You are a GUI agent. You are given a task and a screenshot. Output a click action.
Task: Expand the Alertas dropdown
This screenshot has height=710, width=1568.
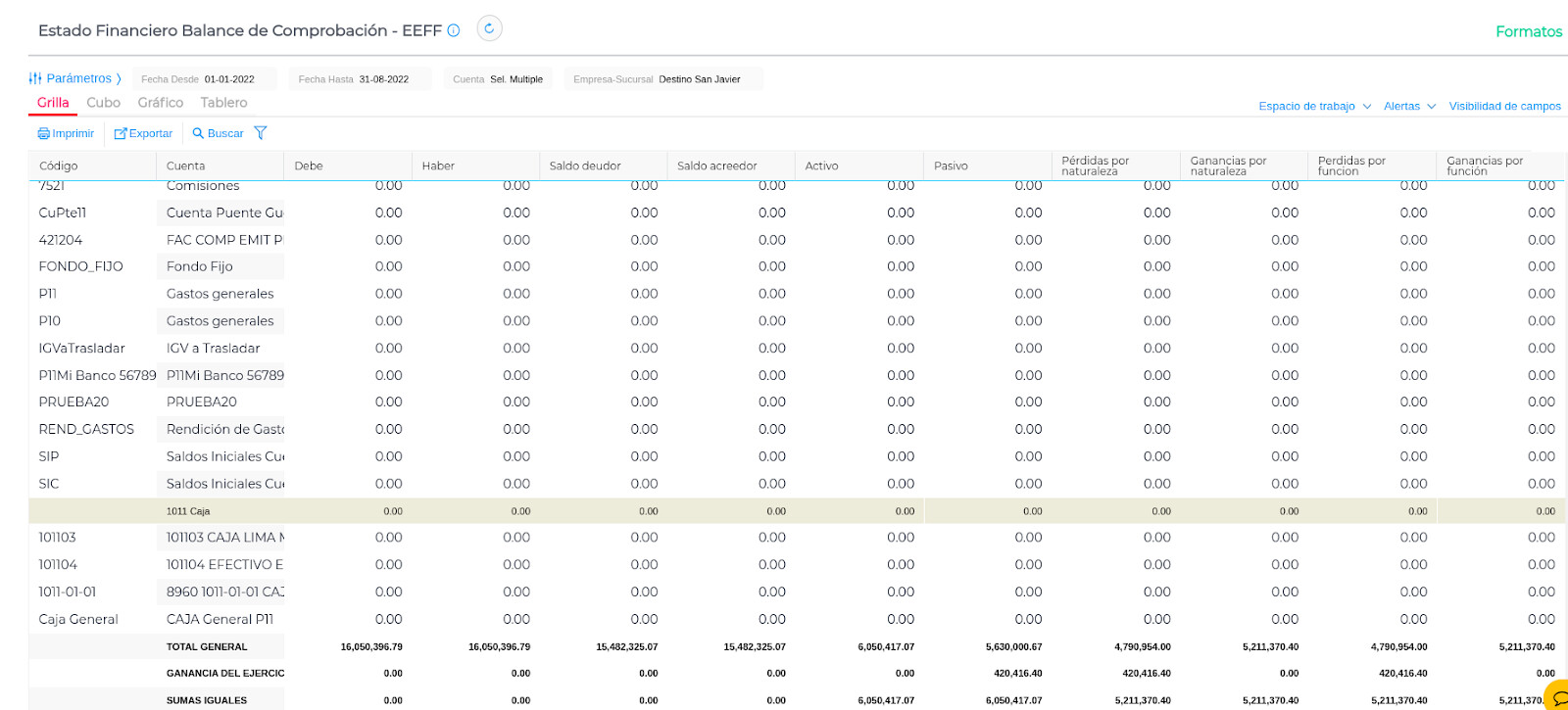[x=1409, y=106]
